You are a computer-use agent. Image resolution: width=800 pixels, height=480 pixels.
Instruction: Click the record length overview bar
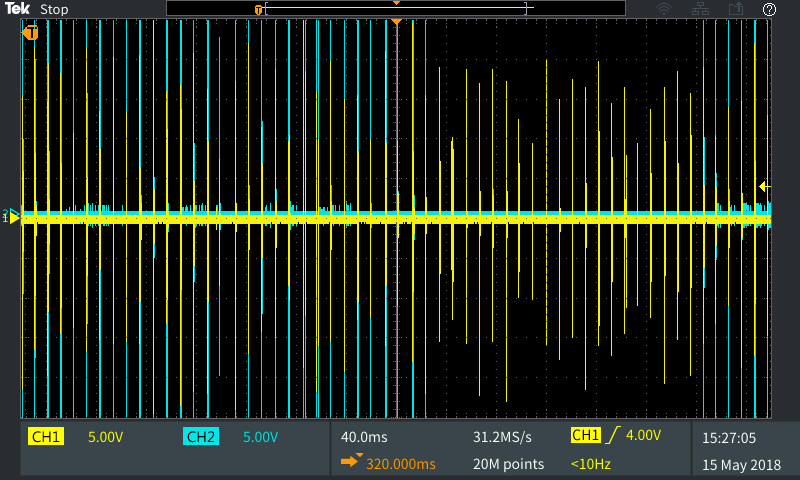(396, 8)
